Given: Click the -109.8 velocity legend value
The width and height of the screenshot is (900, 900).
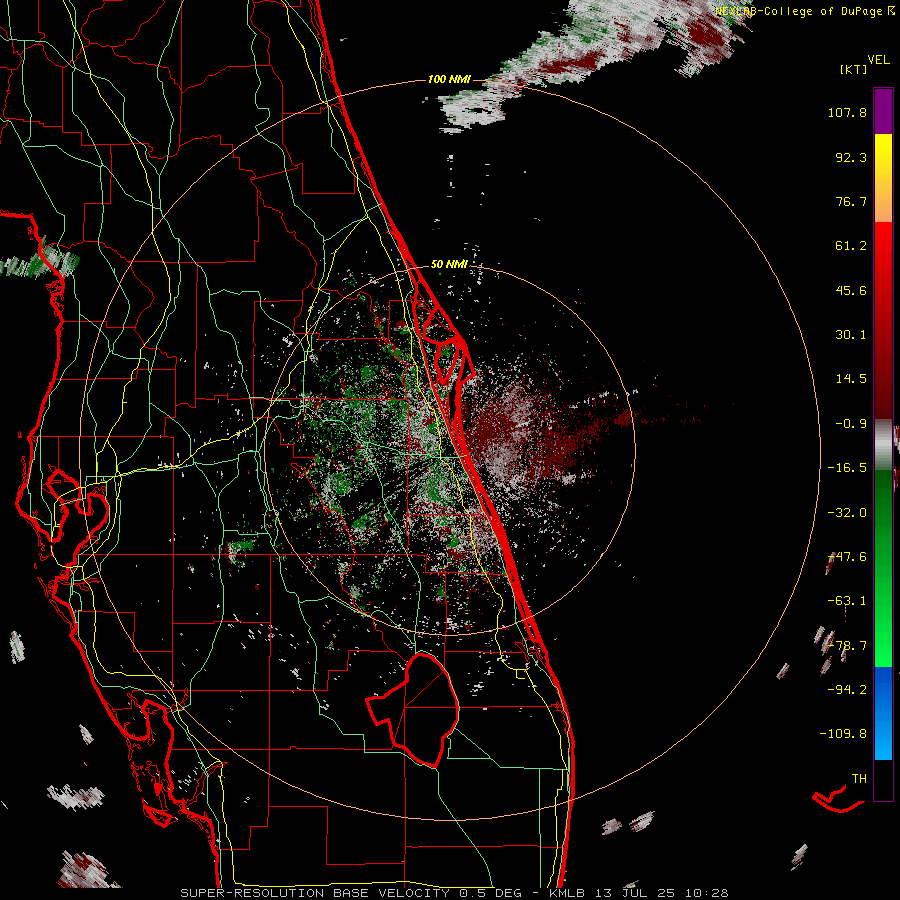Looking at the screenshot, I should tap(843, 734).
